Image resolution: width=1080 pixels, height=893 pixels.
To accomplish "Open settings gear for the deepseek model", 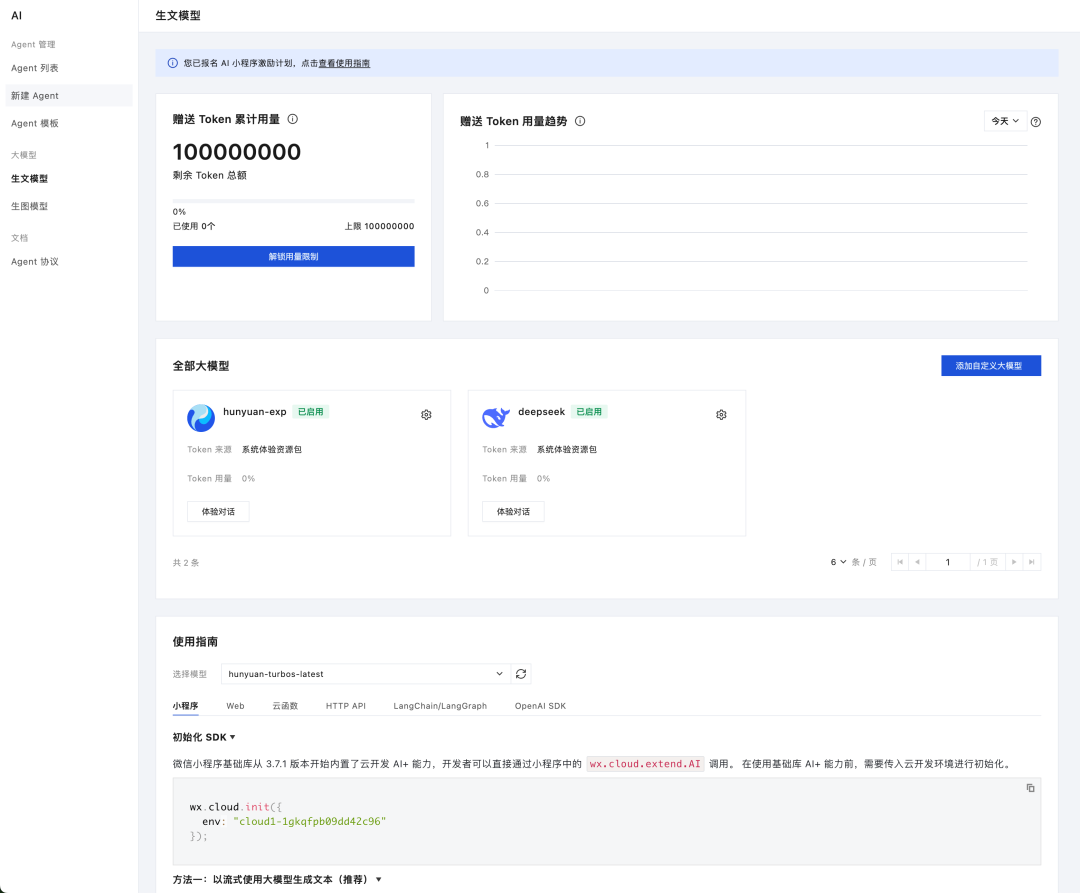I will tap(721, 414).
